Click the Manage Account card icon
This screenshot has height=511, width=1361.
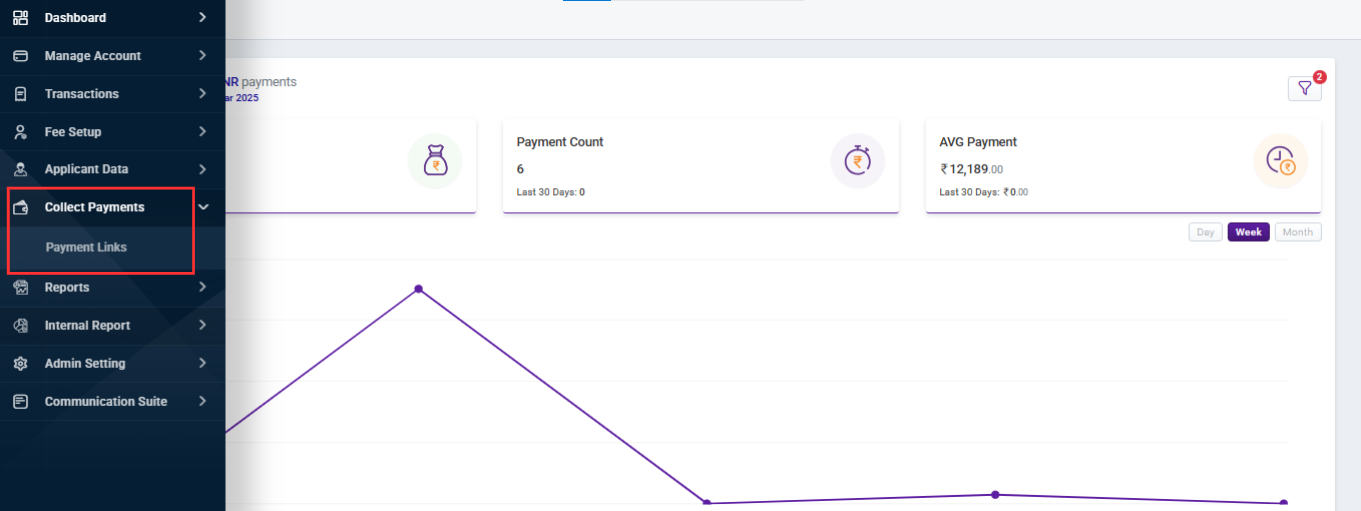point(20,56)
